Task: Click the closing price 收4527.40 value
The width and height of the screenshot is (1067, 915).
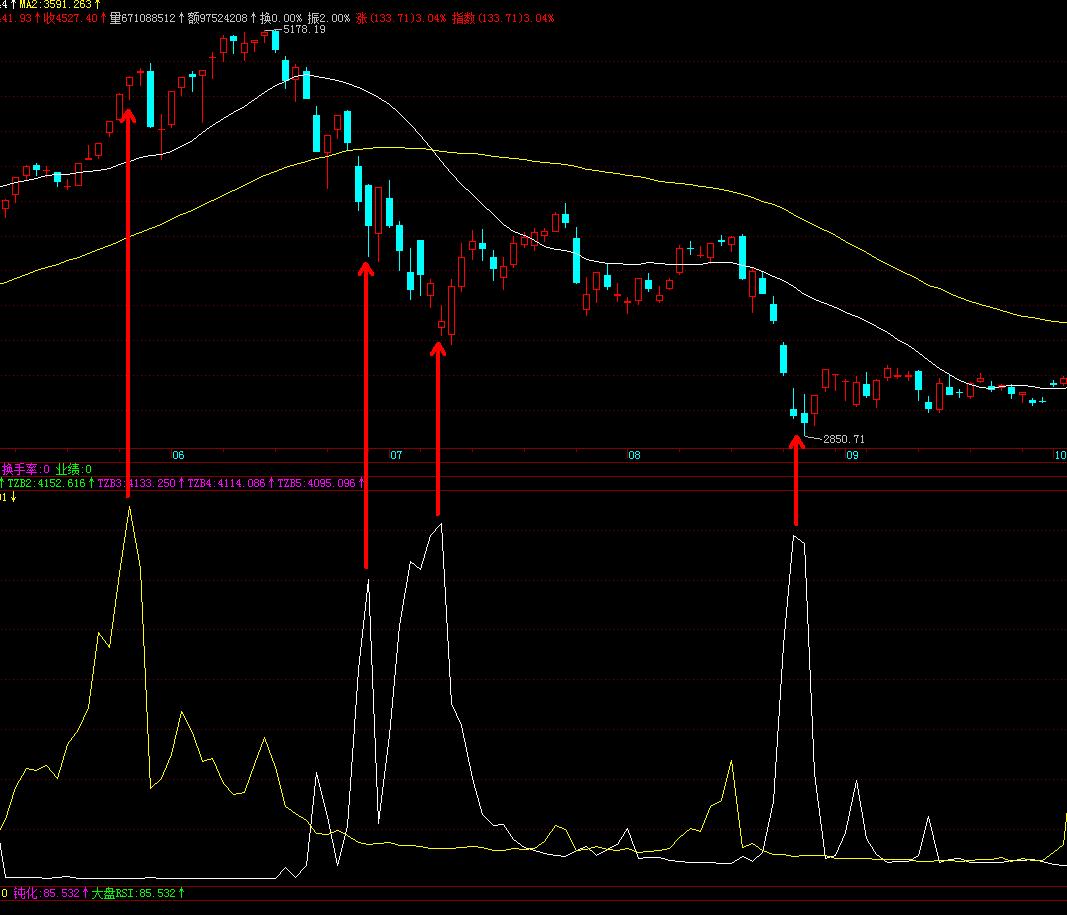Action: coord(71,18)
